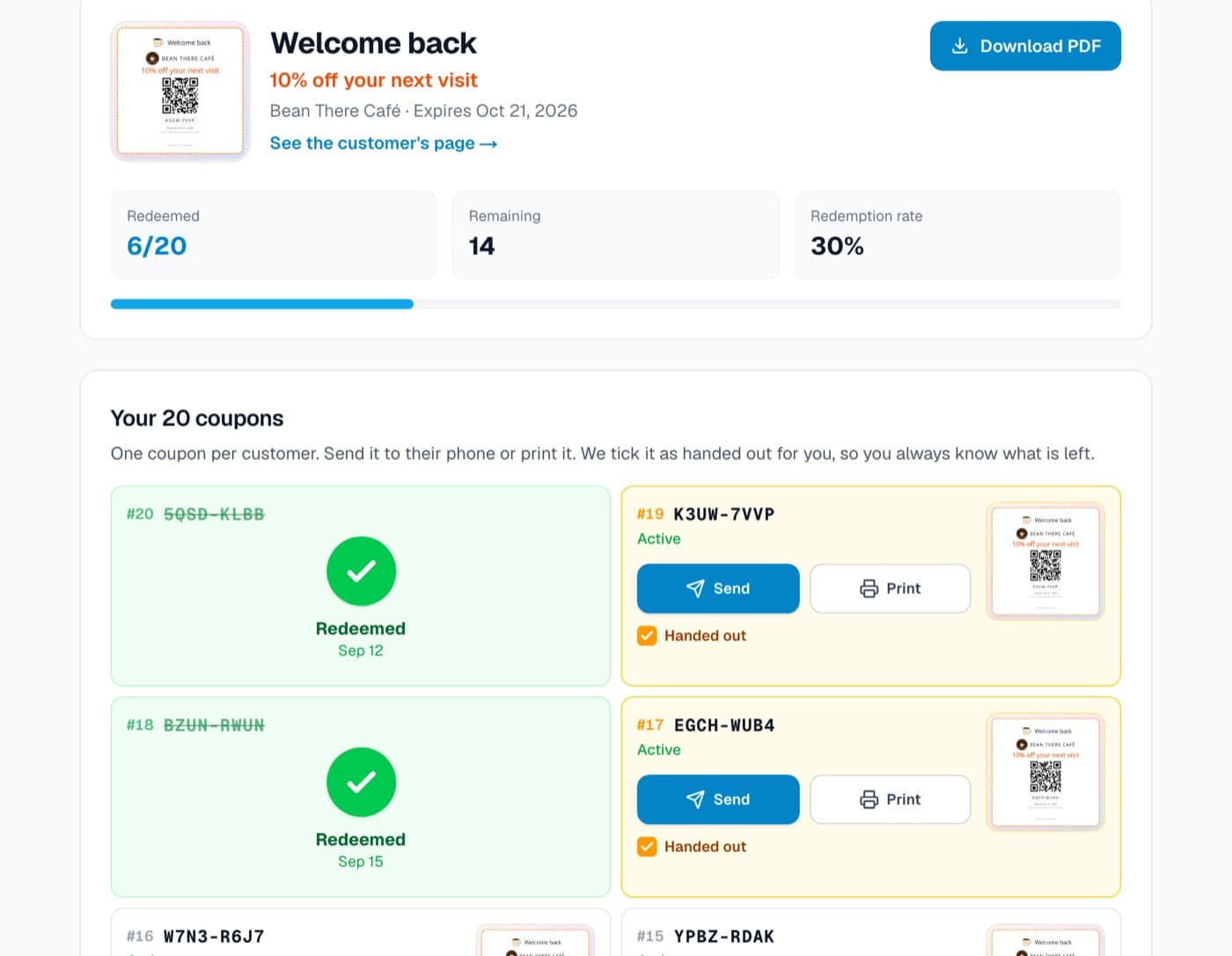
Task: Open the 'See the customer's page' link
Action: 384,143
